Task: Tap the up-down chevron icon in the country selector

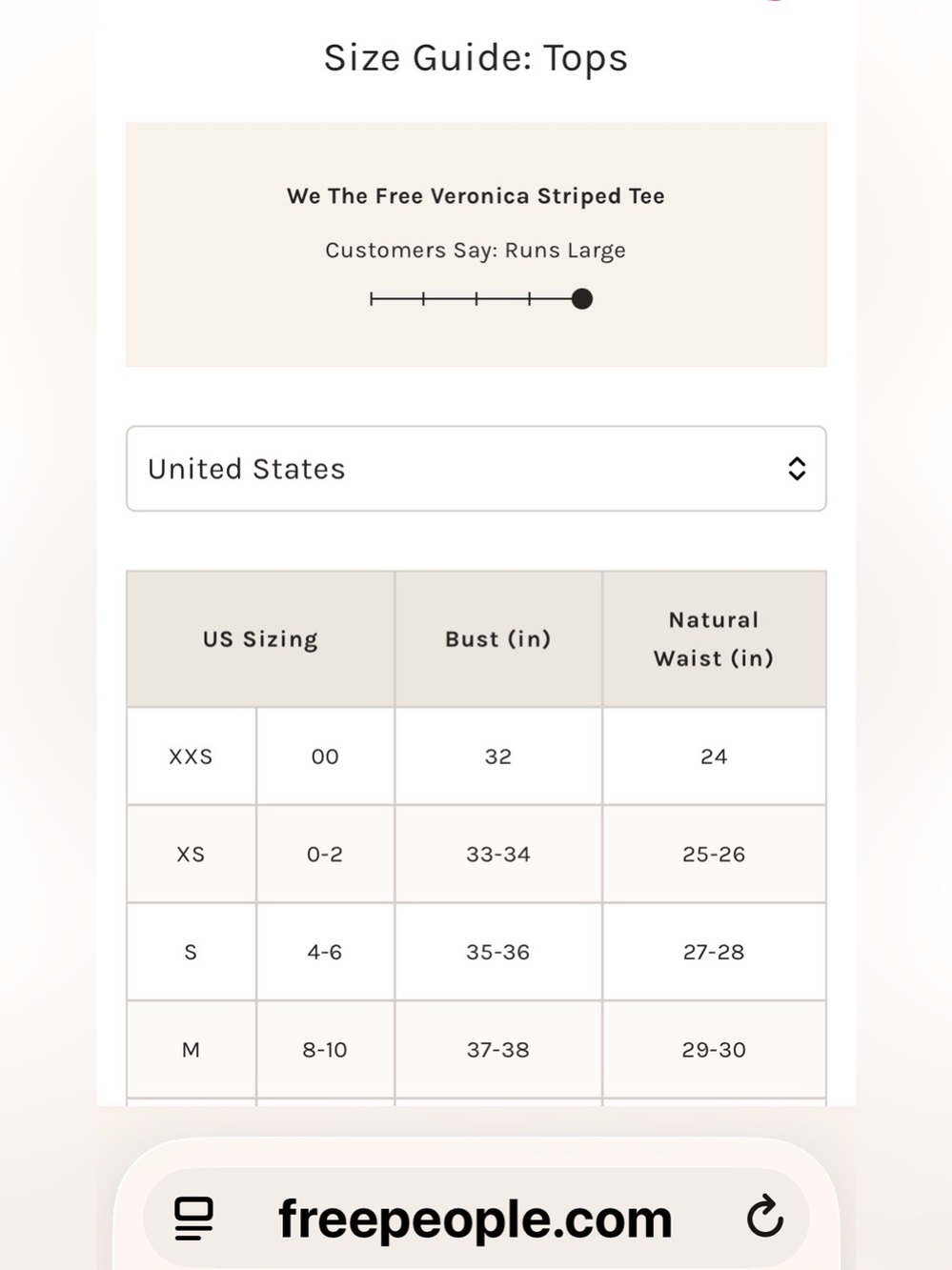Action: coord(797,469)
